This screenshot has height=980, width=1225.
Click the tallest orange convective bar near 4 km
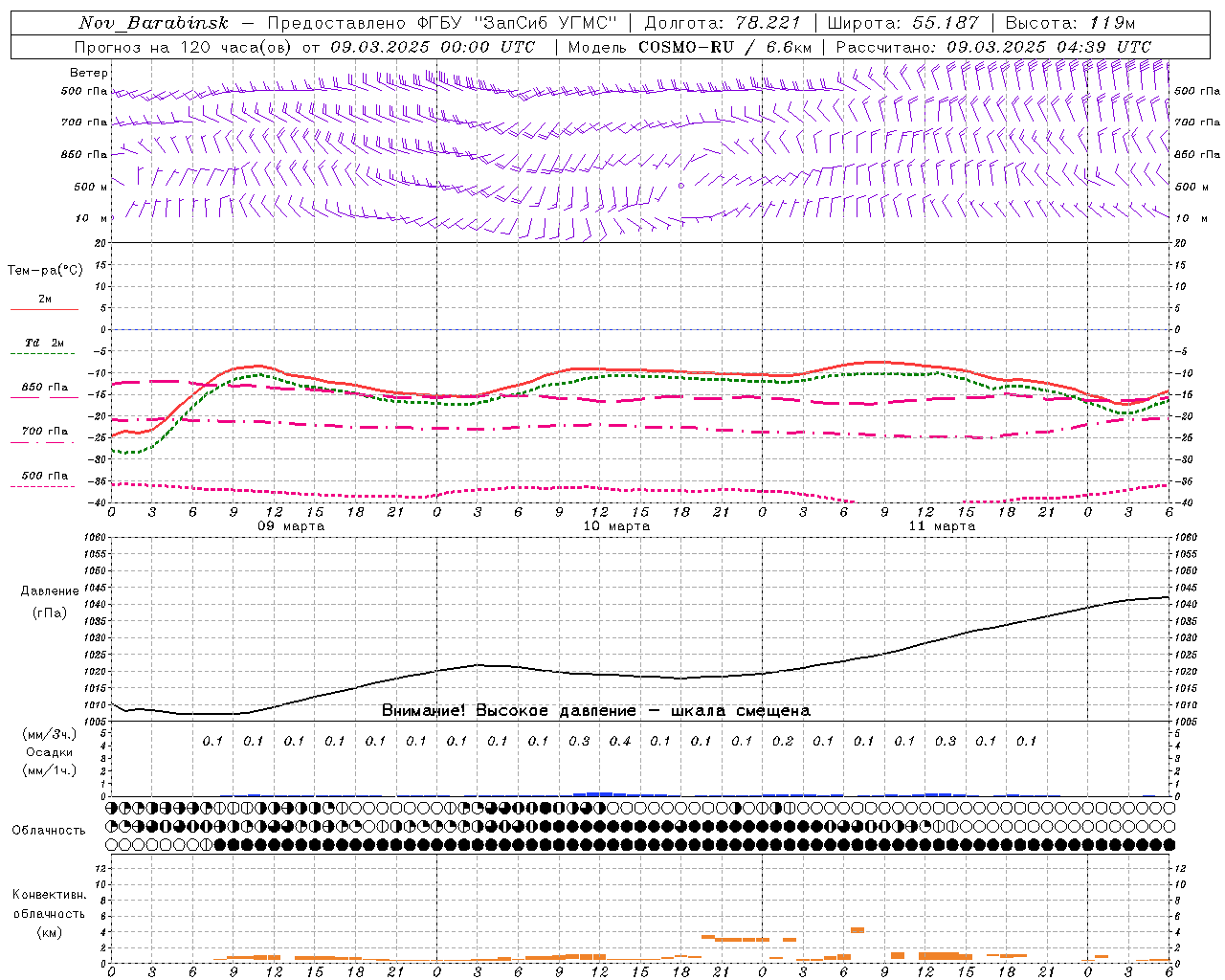click(x=857, y=929)
